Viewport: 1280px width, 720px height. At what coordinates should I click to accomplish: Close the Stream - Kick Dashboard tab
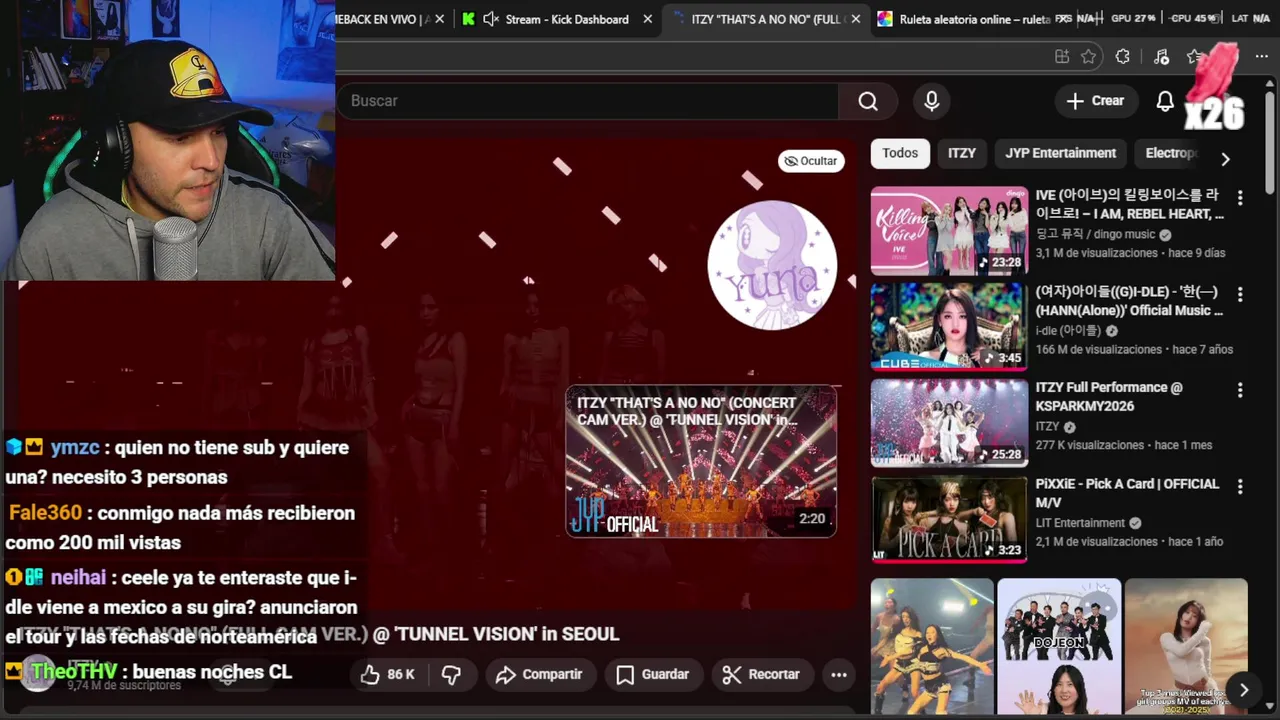click(648, 19)
